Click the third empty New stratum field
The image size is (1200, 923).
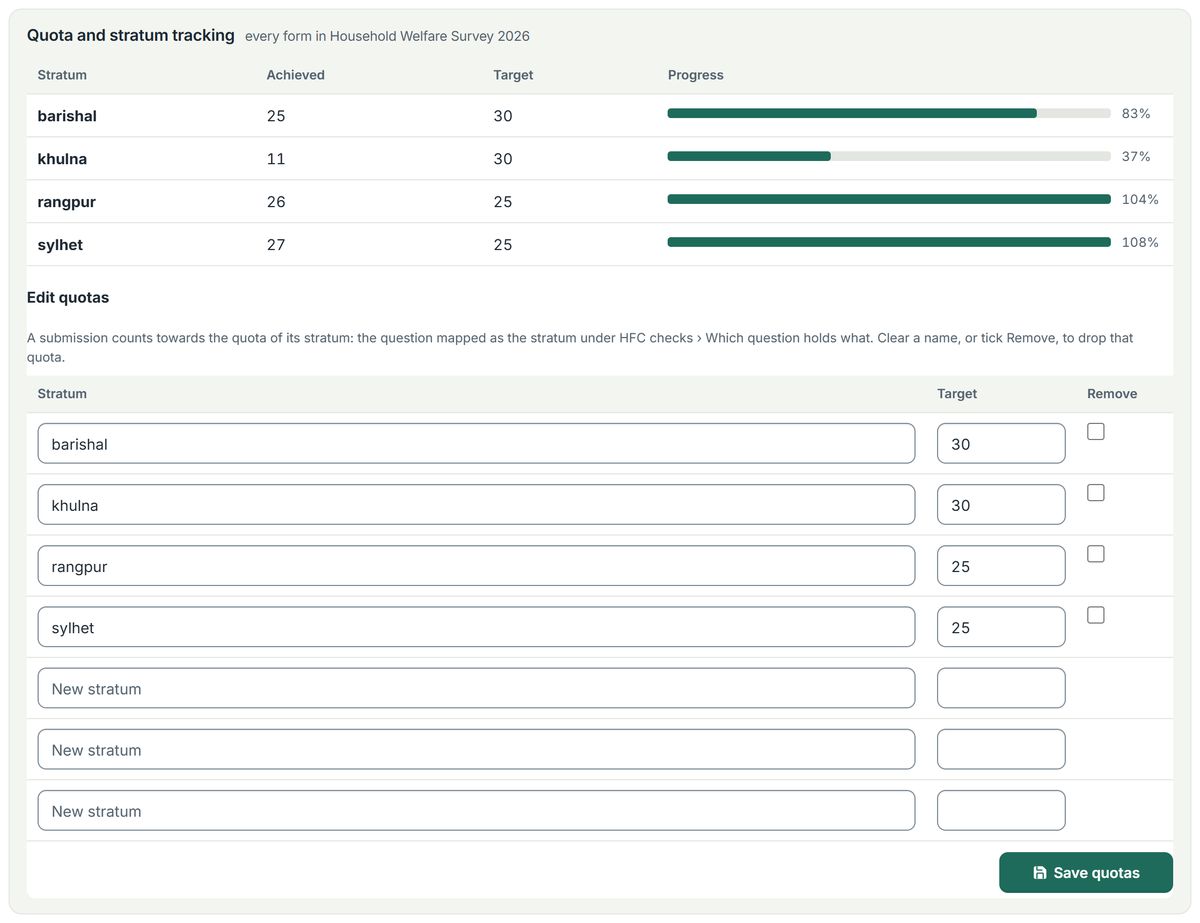(476, 810)
